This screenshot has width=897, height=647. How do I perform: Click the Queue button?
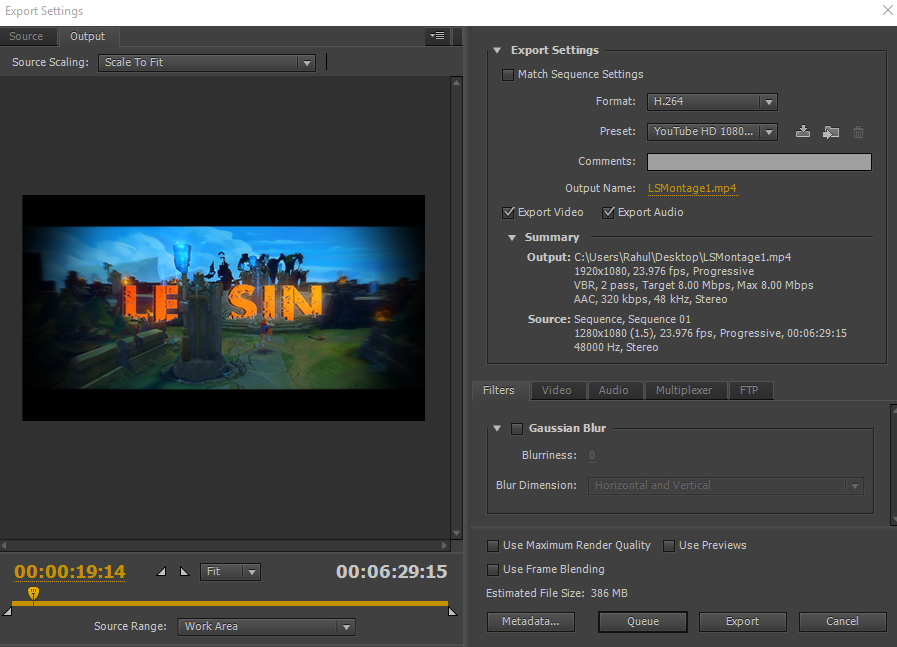(642, 621)
